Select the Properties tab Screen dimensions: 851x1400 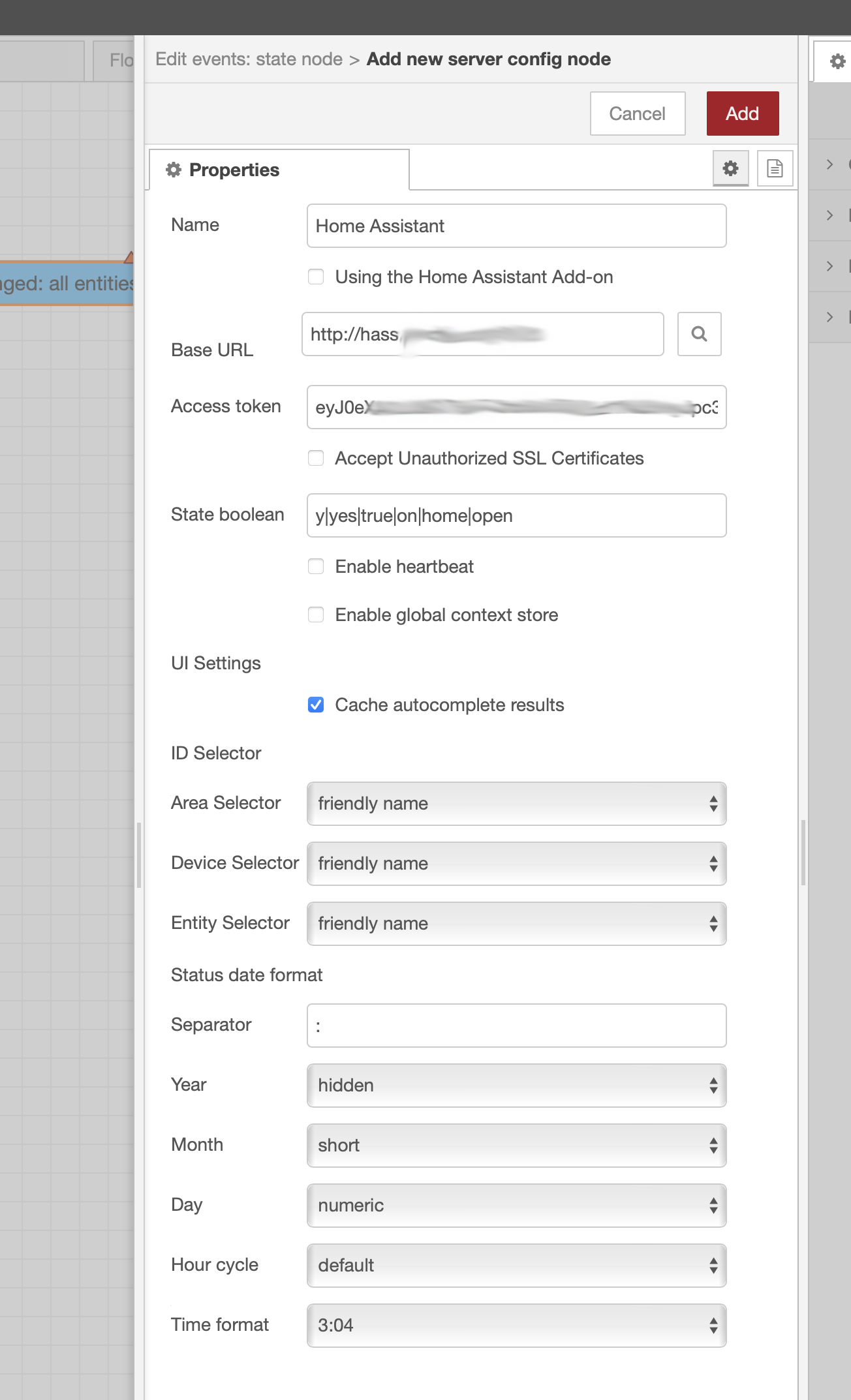coord(279,170)
